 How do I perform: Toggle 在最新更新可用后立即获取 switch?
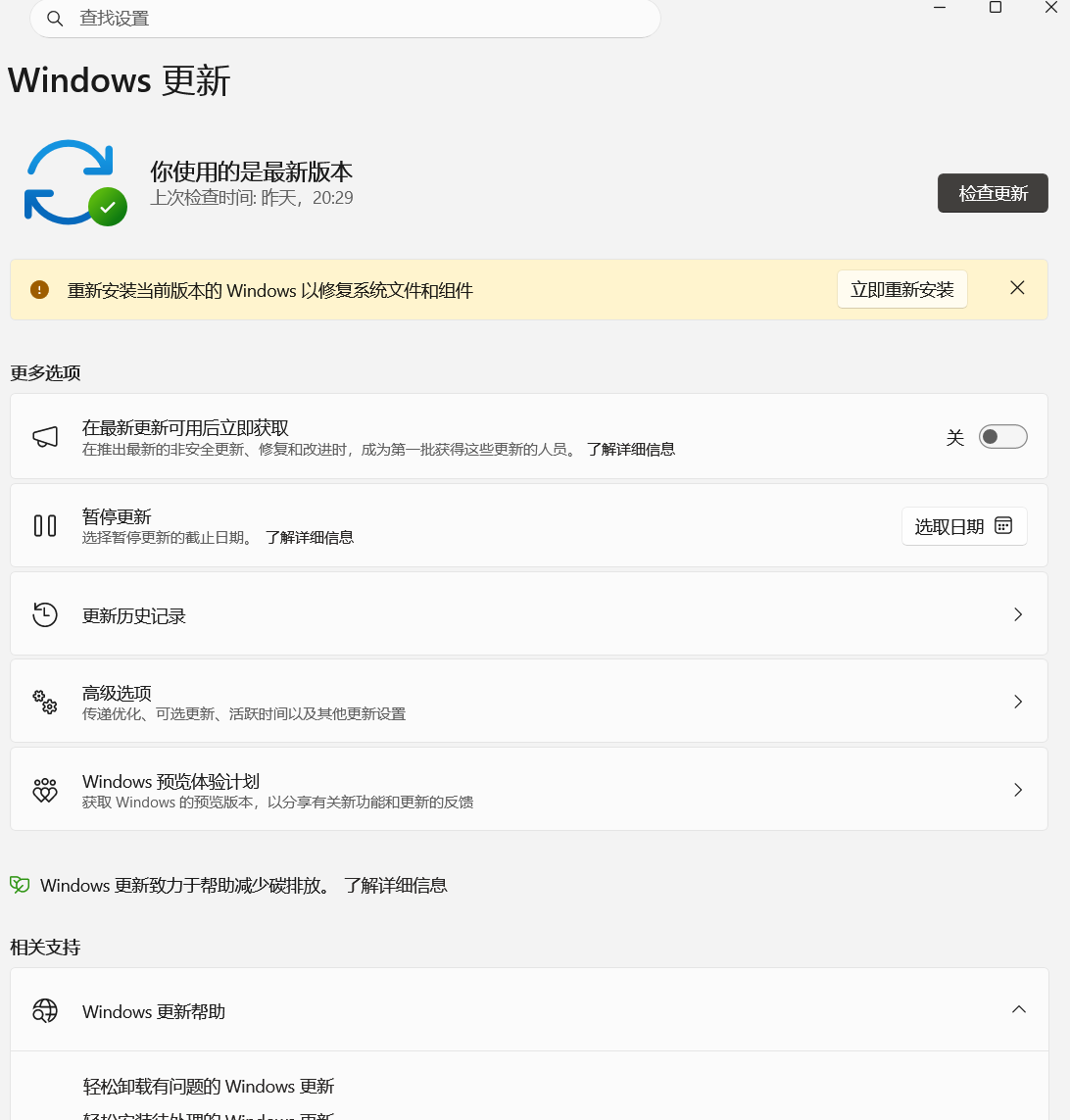pyautogui.click(x=1002, y=436)
